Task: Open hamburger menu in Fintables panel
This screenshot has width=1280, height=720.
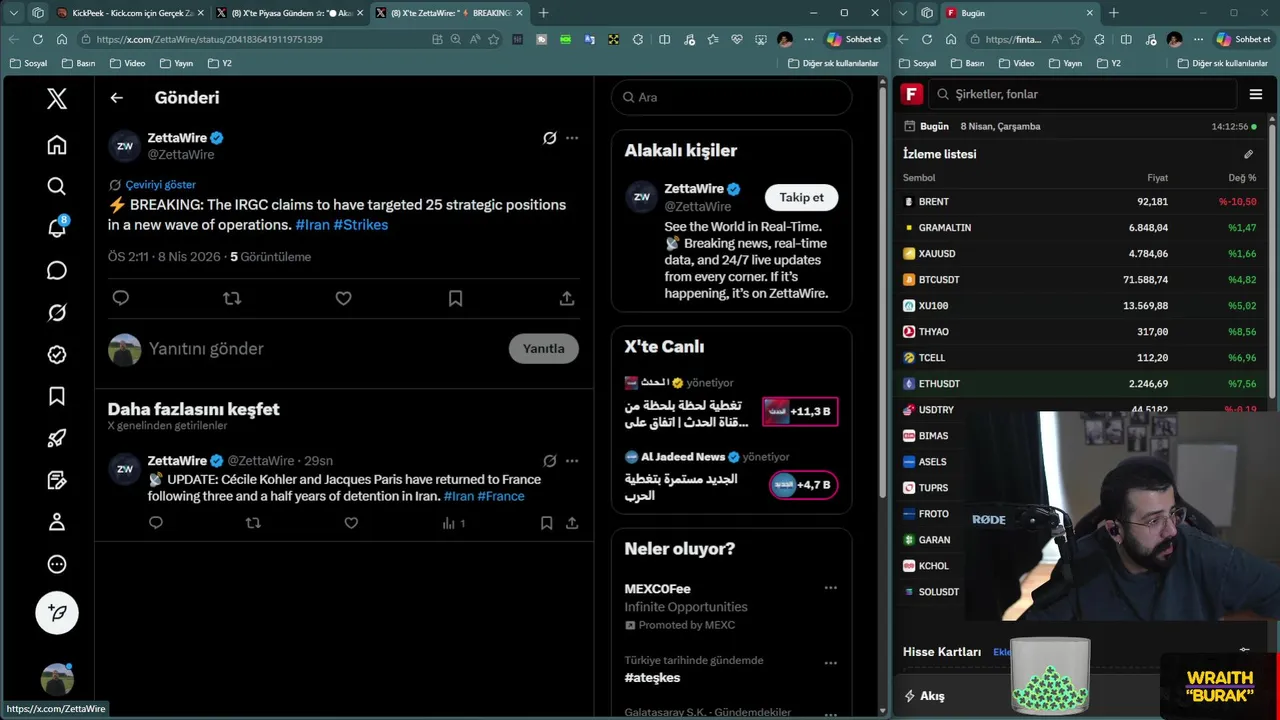Action: [1256, 94]
